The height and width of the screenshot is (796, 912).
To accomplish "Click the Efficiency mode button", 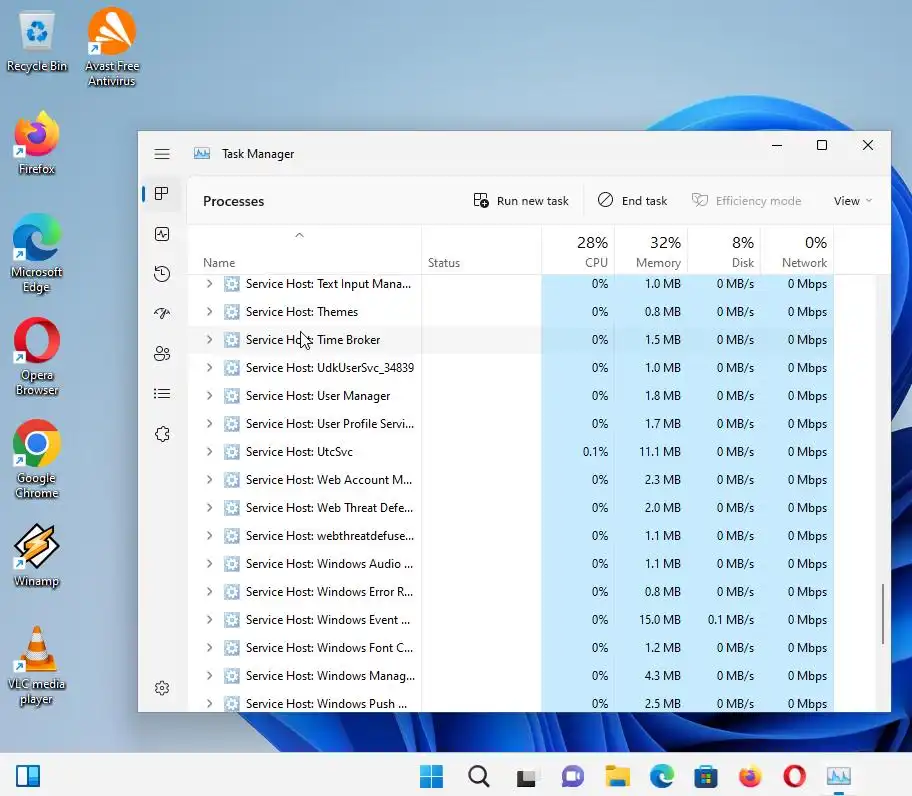I will (x=746, y=201).
